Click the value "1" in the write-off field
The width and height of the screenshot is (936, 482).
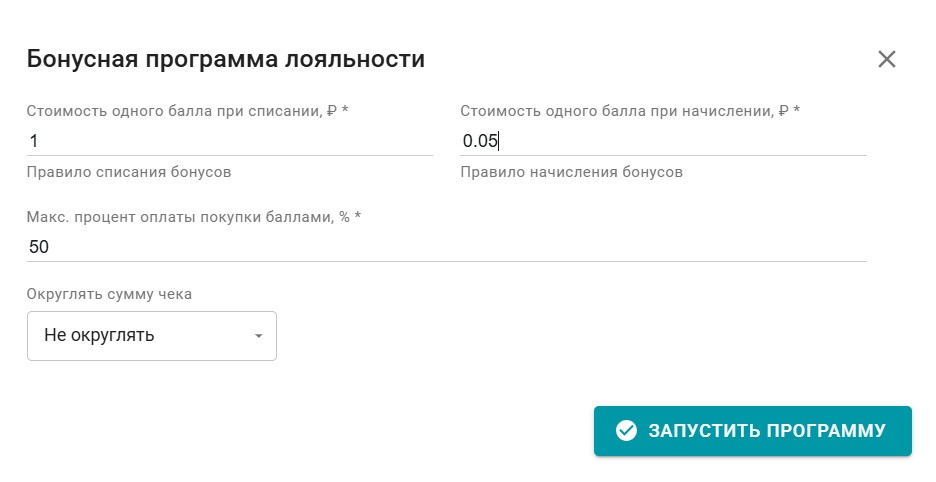pyautogui.click(x=33, y=141)
